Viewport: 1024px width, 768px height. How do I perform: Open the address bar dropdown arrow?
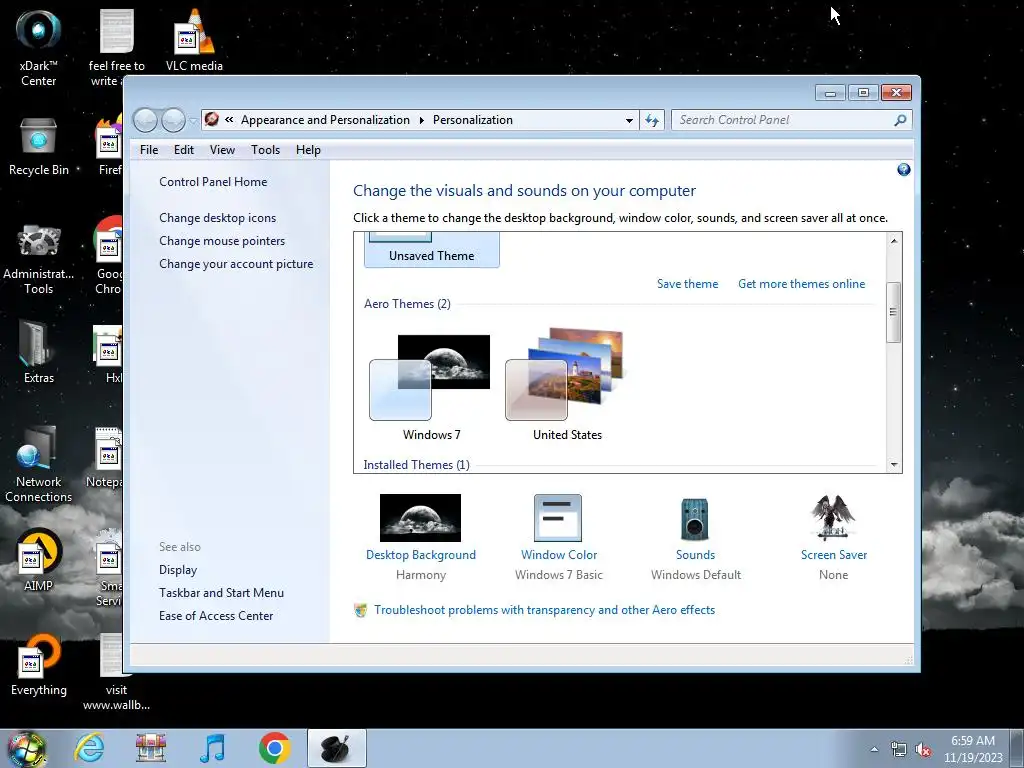(x=629, y=120)
